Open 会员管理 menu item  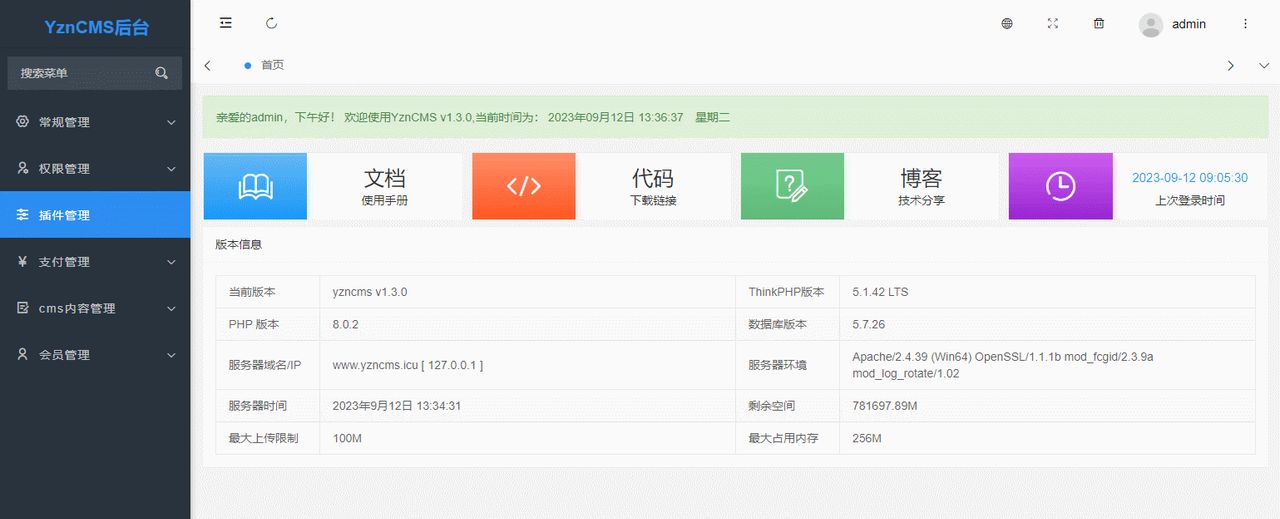(x=95, y=354)
